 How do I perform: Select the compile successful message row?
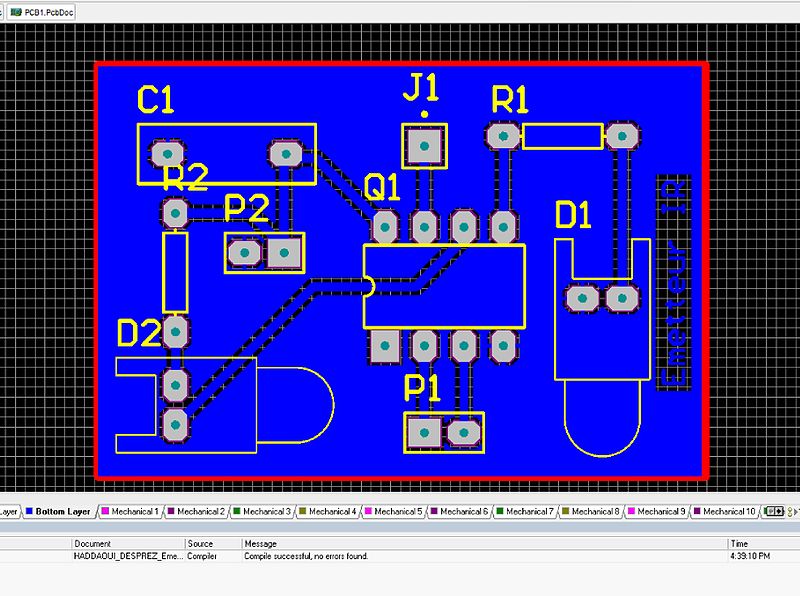300,557
